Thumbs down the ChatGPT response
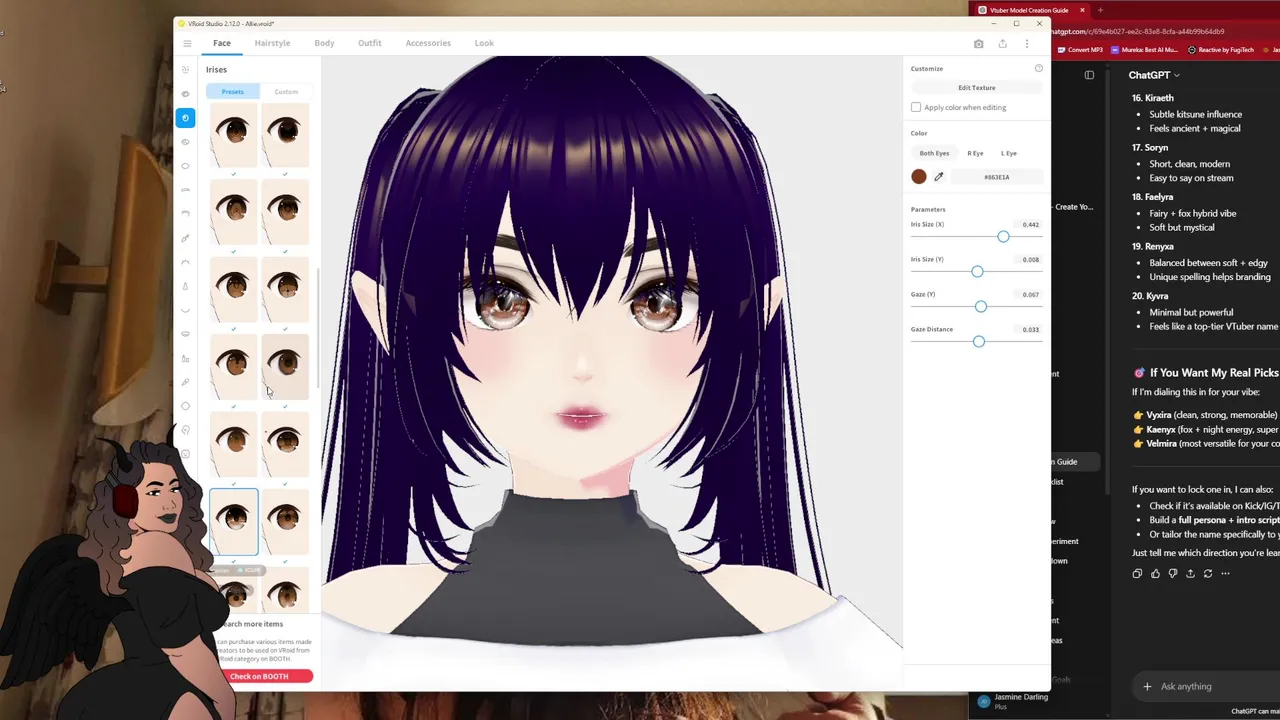Screen dimensions: 1280x720 point(1173,574)
